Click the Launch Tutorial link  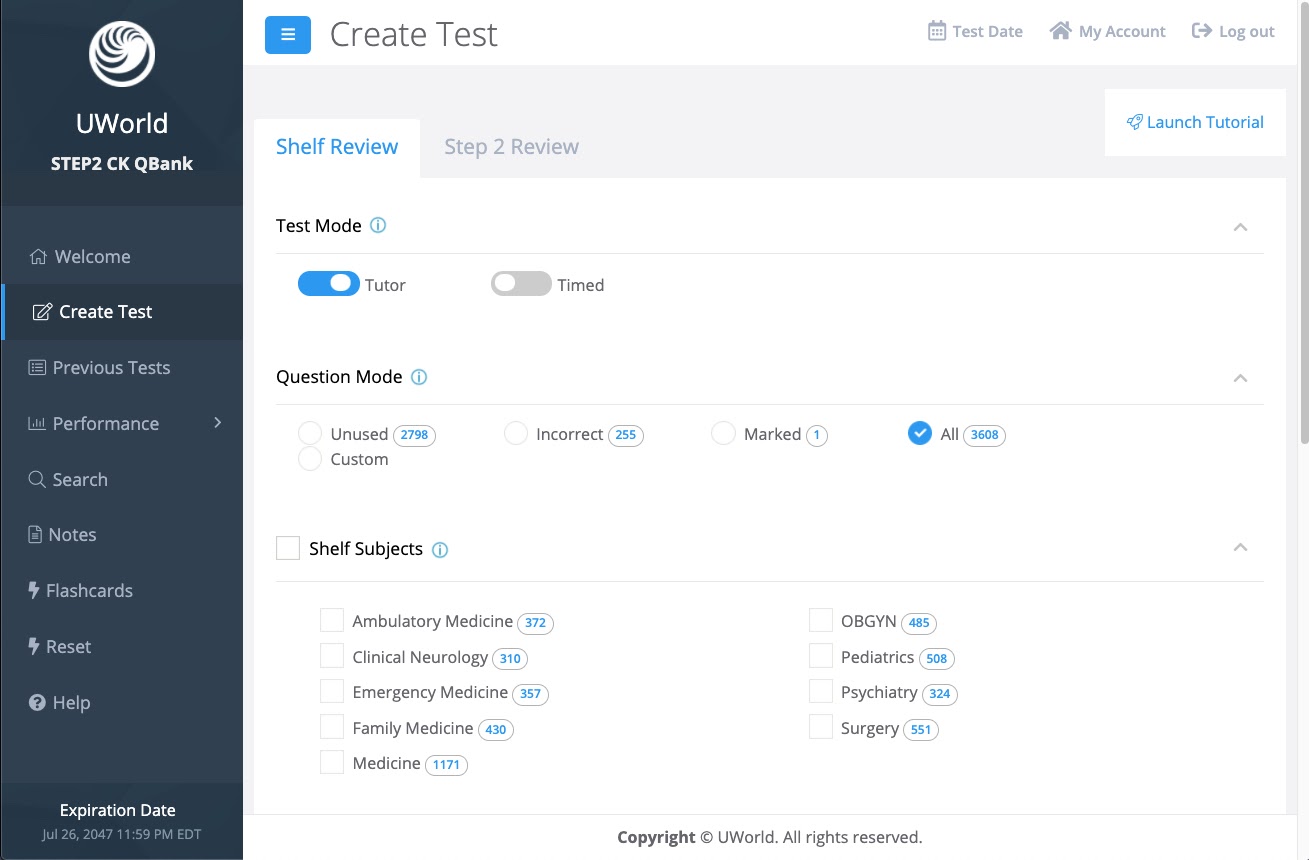1195,122
